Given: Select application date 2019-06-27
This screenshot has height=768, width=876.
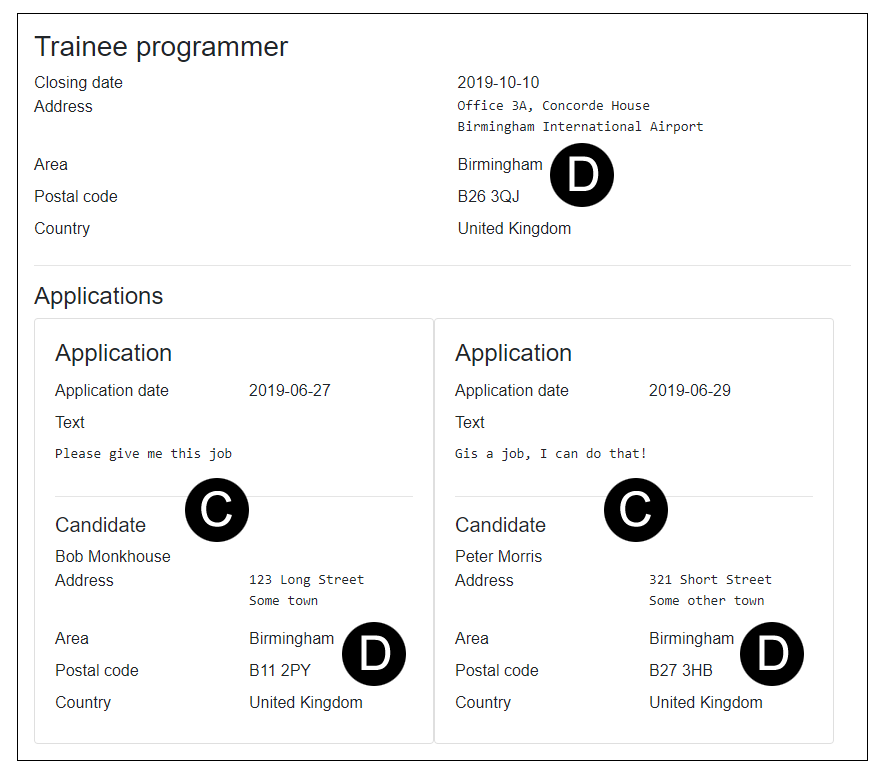Looking at the screenshot, I should pos(289,391).
